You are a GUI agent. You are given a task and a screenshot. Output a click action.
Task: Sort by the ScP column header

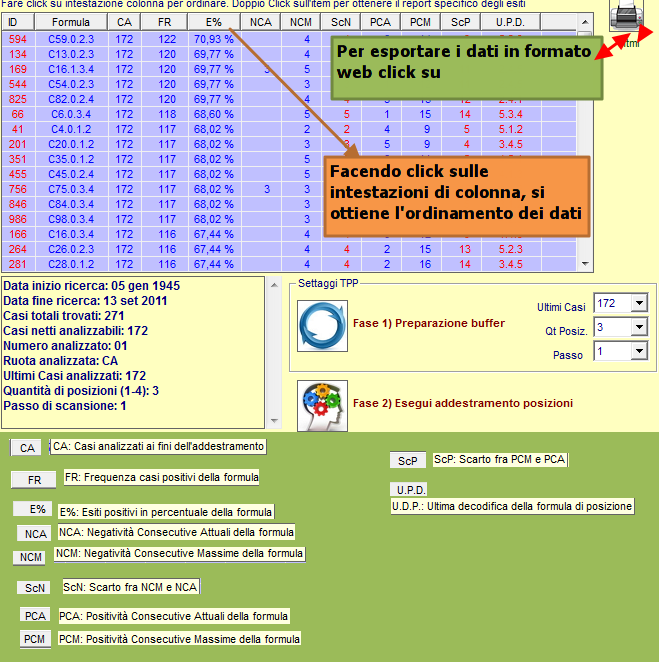(x=460, y=22)
